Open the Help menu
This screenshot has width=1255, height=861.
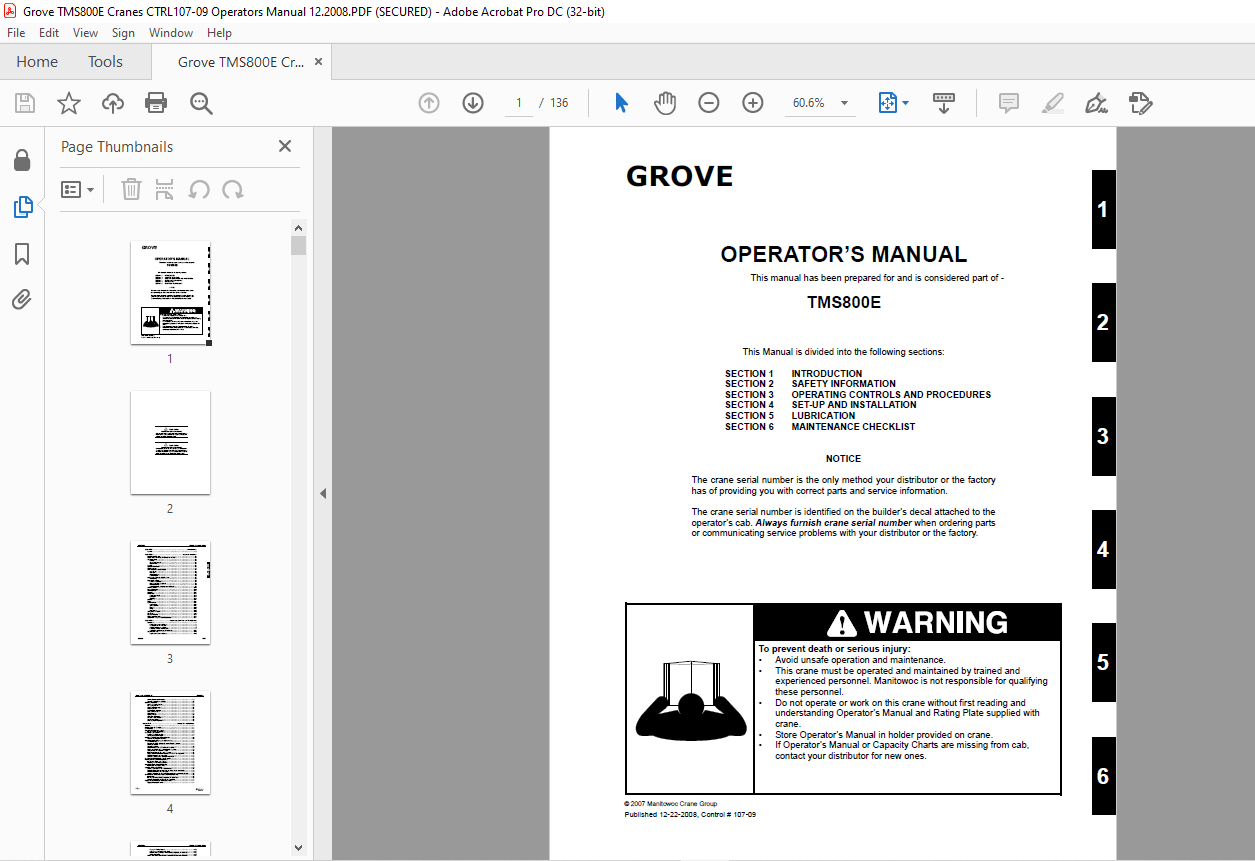coord(219,33)
